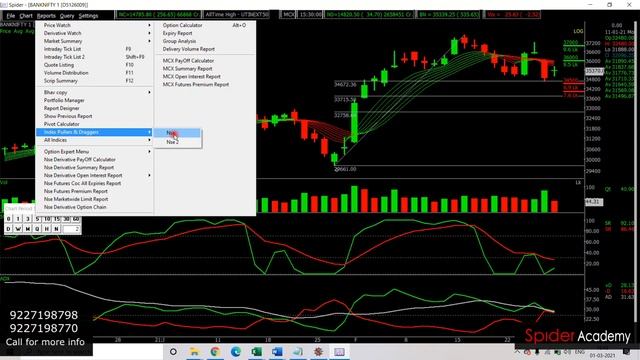Switch chart period to Weekly (W)
This screenshot has width=640, height=360.
pyautogui.click(x=18, y=229)
